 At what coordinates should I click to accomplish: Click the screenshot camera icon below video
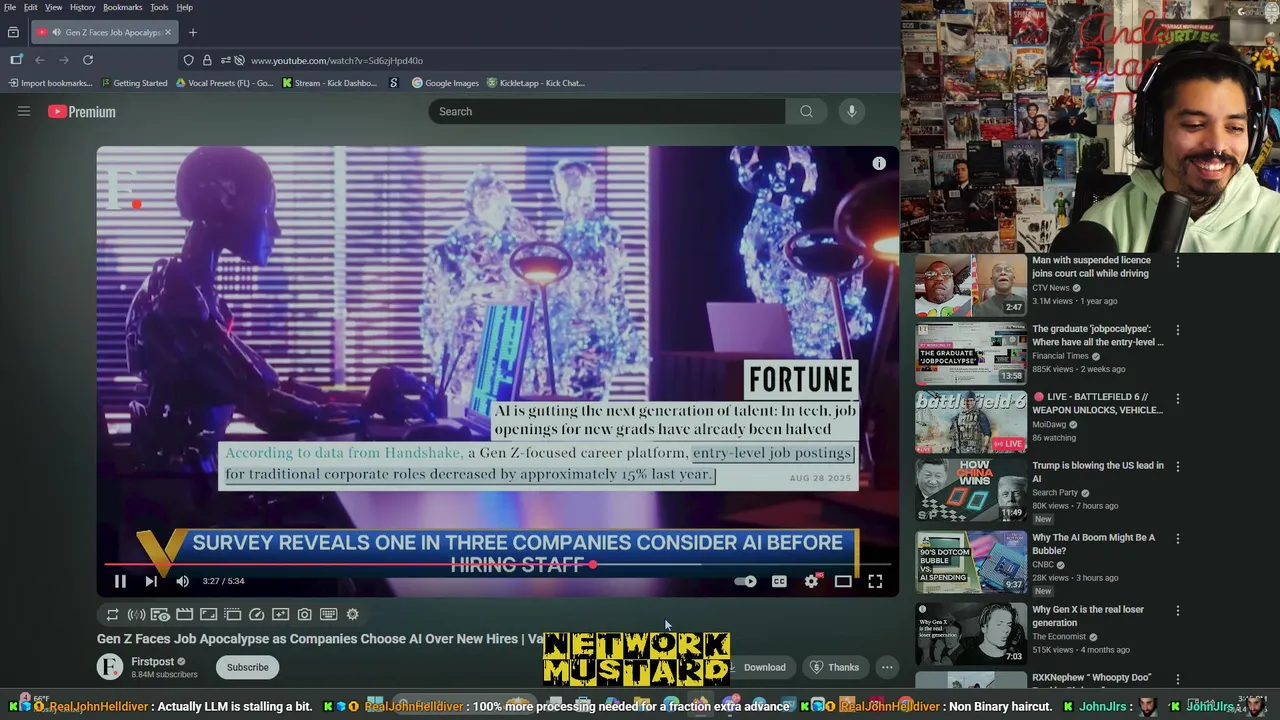tap(304, 615)
